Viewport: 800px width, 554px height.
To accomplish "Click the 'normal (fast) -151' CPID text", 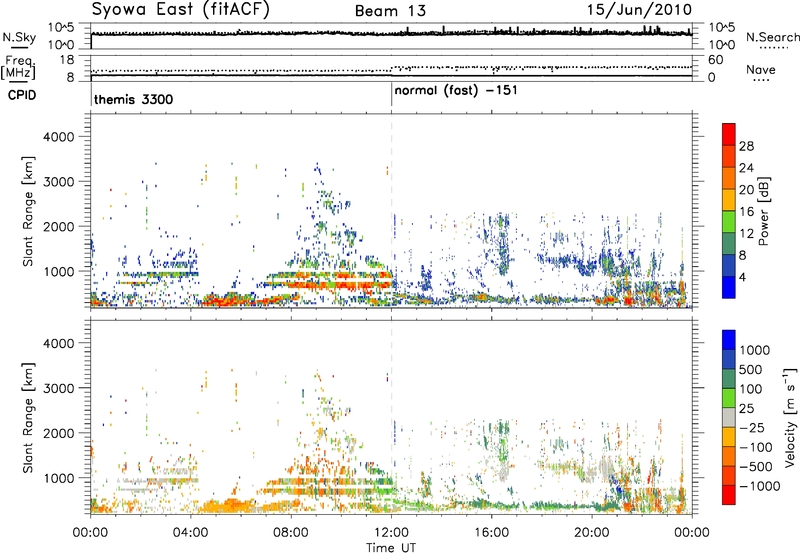I will coord(456,91).
